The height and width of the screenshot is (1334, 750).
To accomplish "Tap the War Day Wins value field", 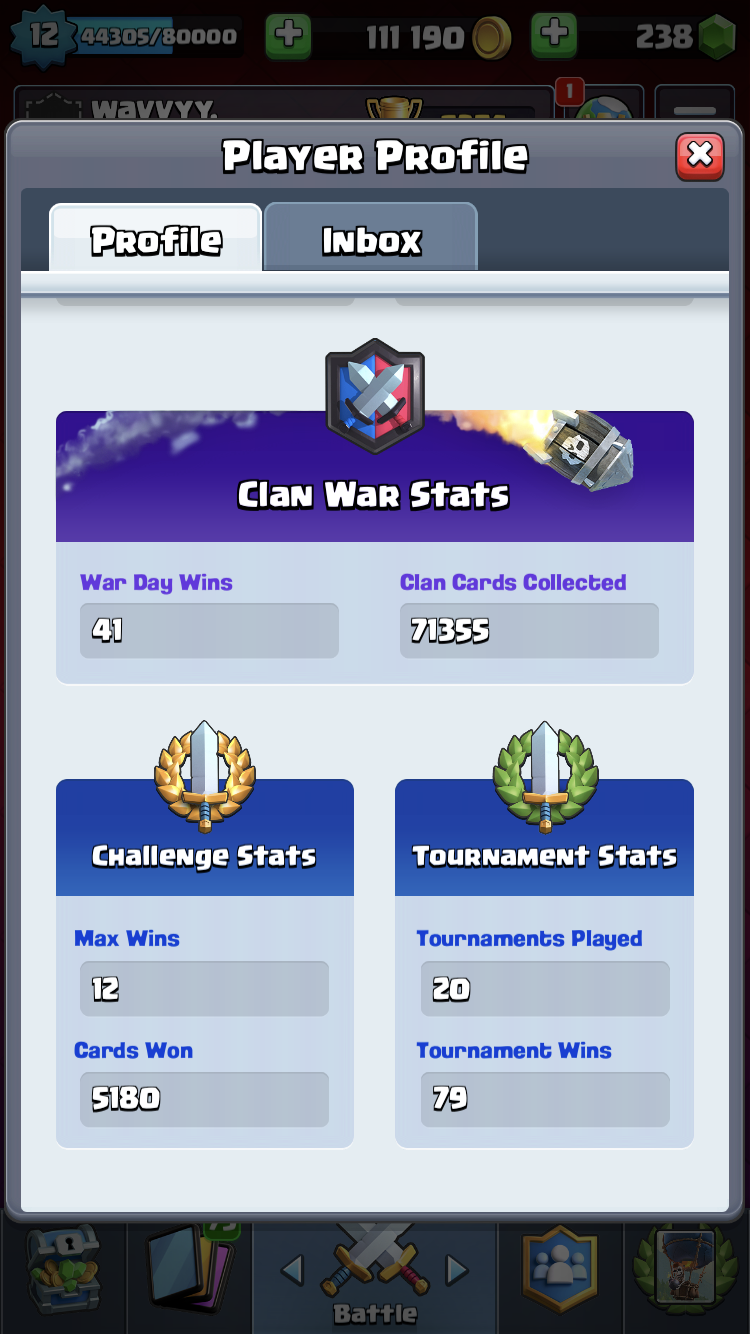I will pos(209,630).
